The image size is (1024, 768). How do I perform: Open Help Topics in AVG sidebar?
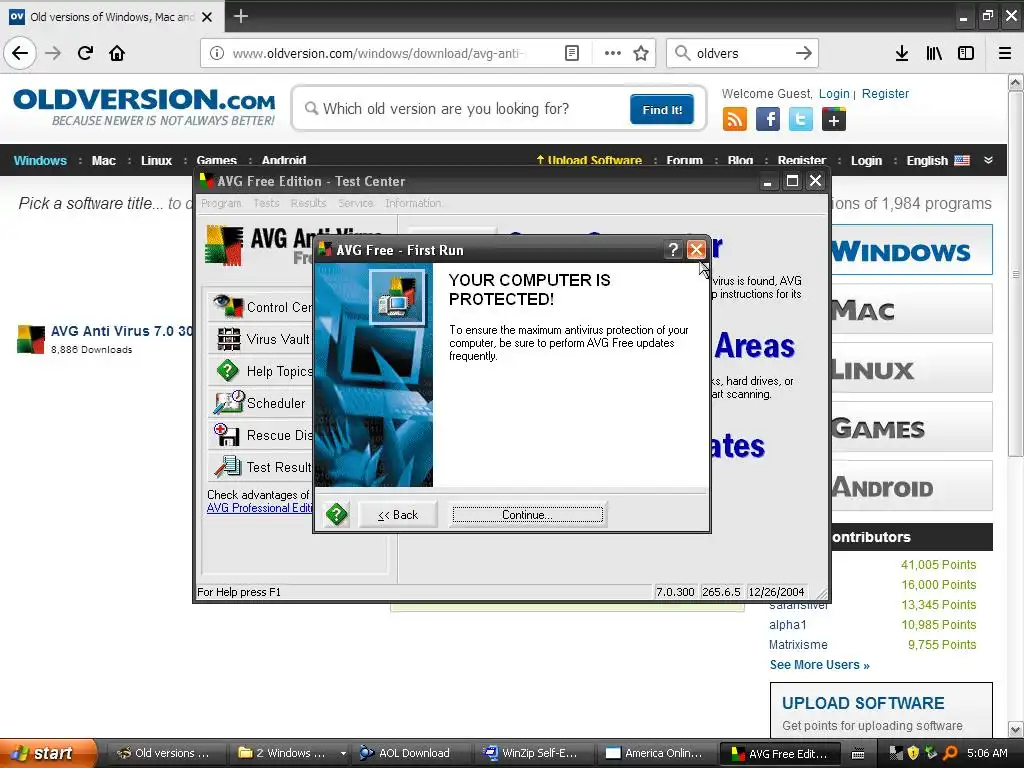(261, 371)
